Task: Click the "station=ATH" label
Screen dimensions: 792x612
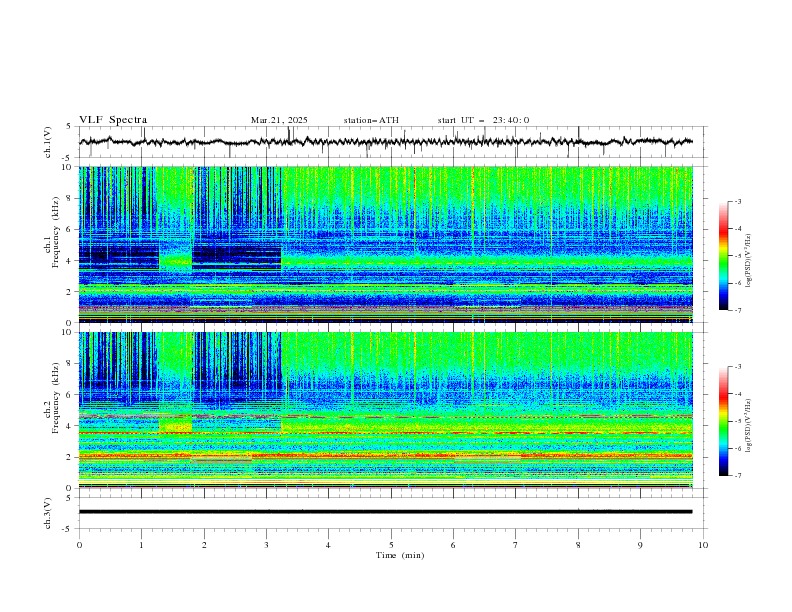Action: 371,120
